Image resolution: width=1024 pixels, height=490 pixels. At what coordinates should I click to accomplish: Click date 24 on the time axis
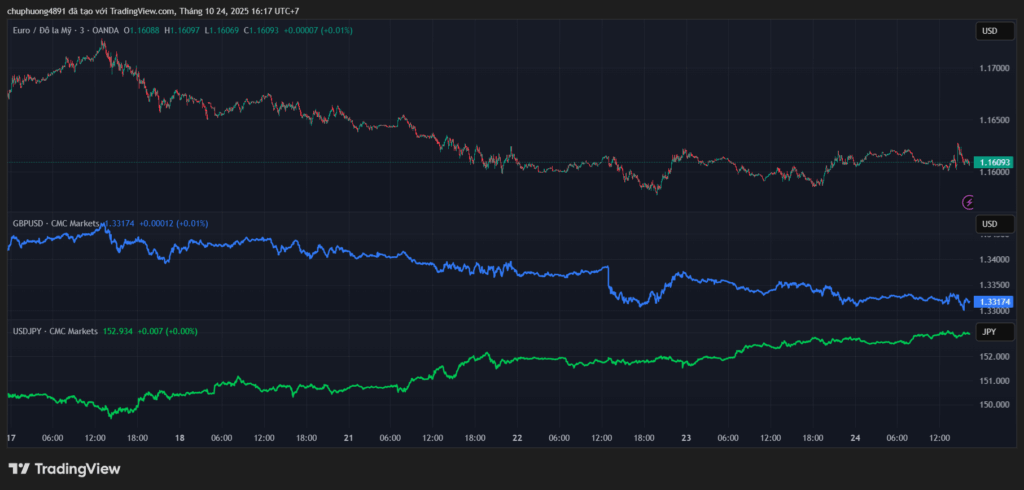point(856,438)
